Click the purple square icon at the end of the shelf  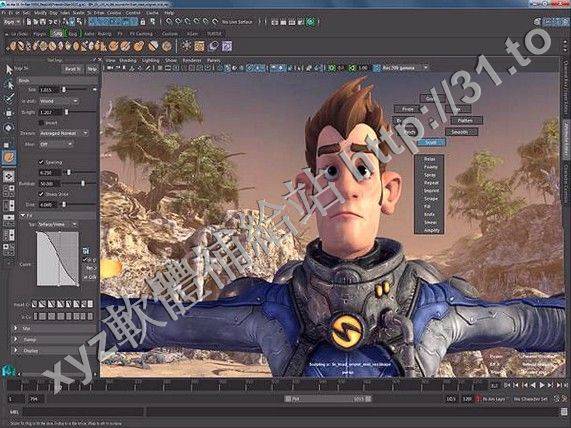click(227, 46)
